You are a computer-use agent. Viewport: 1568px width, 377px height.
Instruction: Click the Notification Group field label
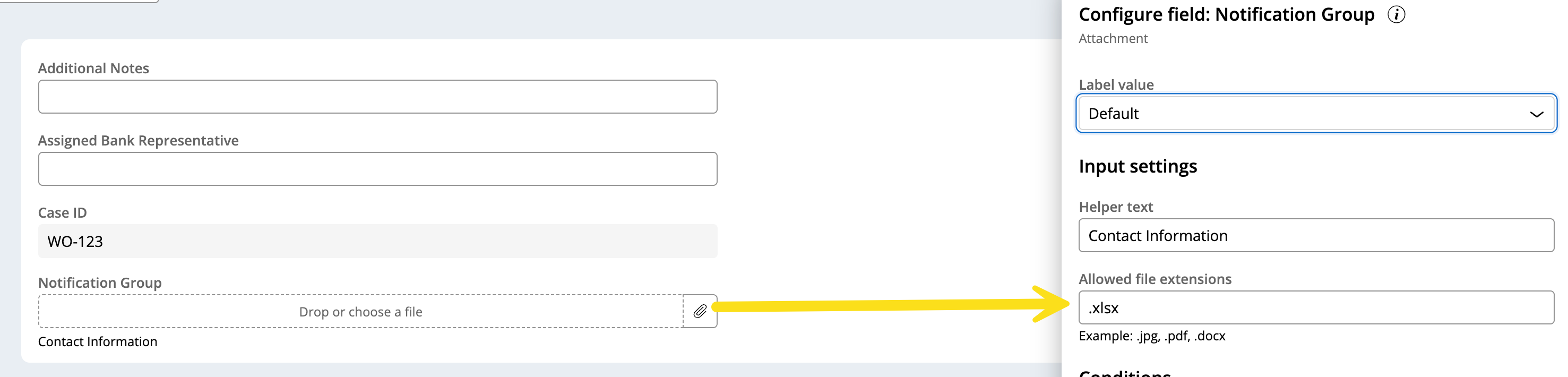(100, 282)
